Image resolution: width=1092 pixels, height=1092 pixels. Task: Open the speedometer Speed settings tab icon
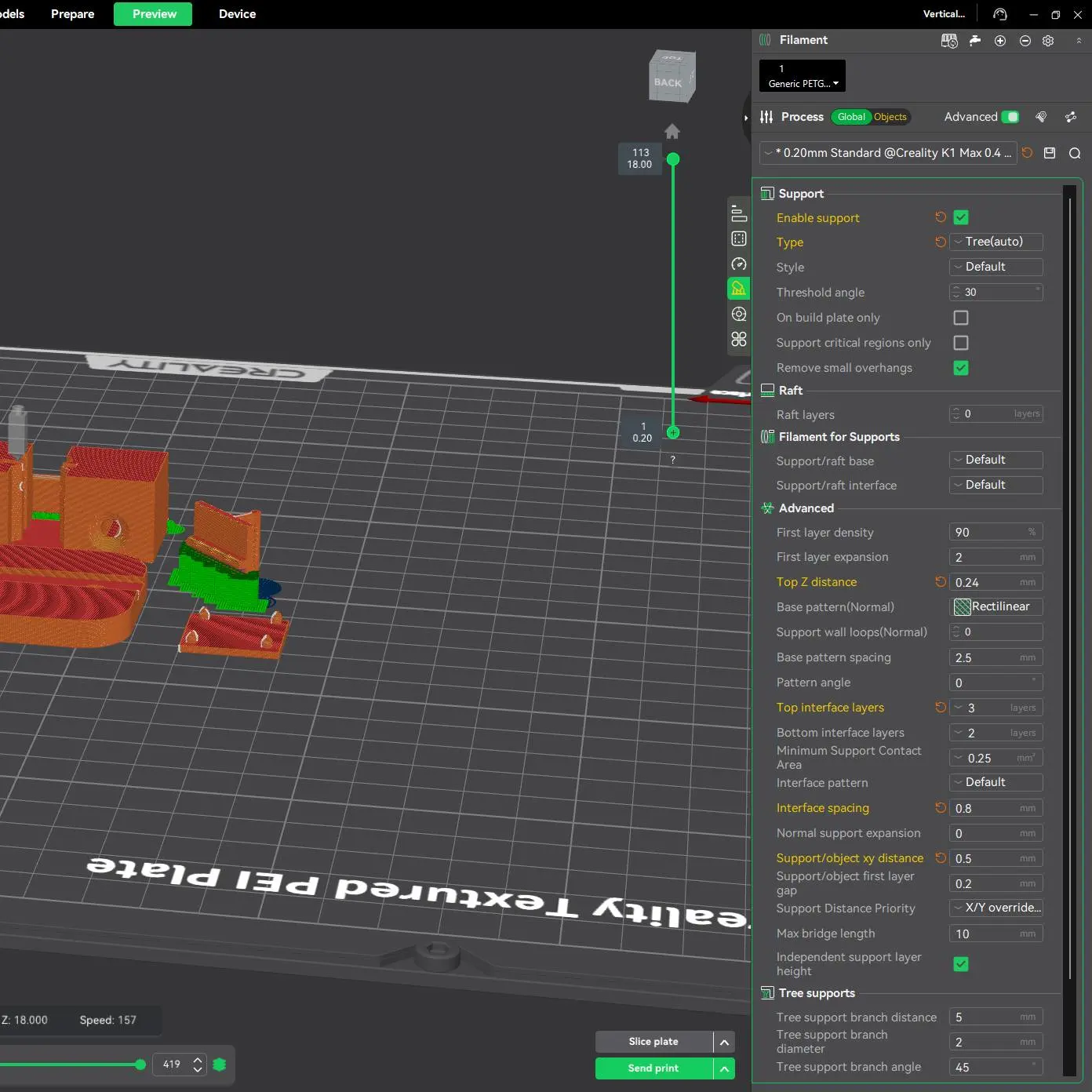click(x=739, y=264)
